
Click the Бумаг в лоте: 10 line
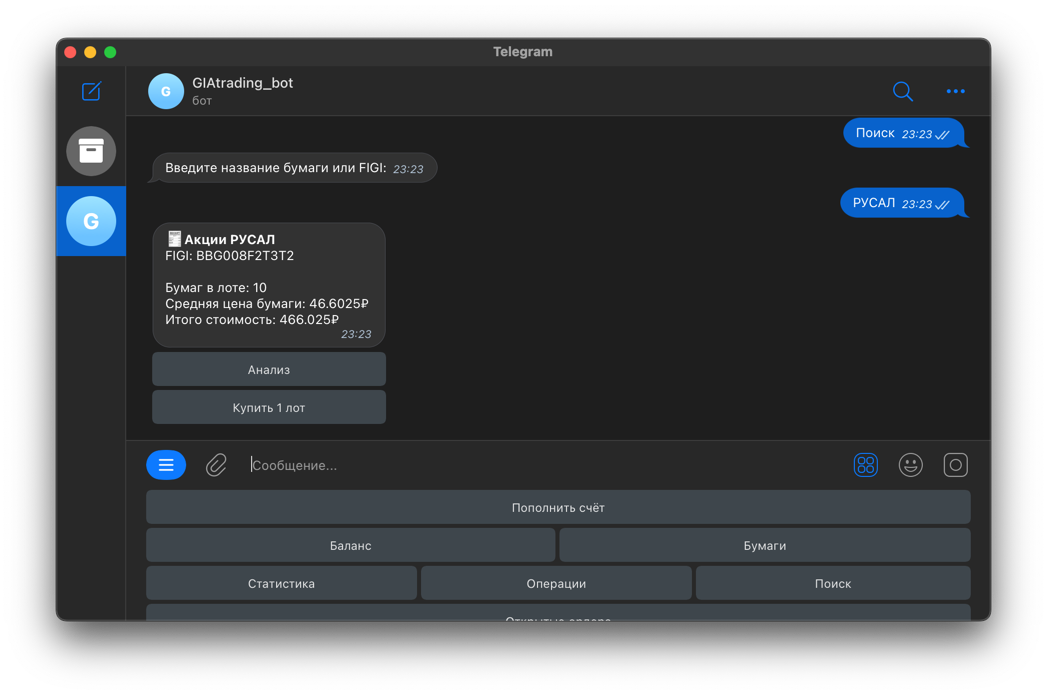(x=216, y=288)
